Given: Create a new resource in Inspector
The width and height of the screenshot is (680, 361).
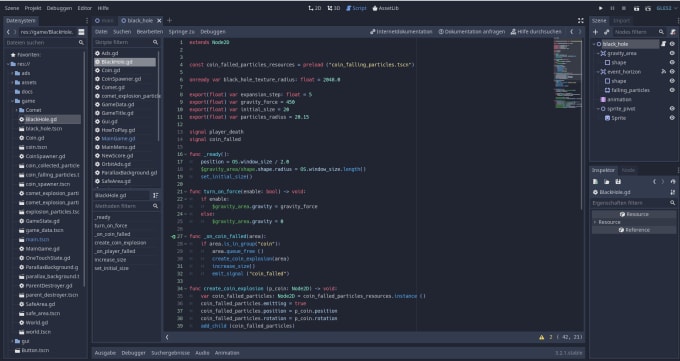Looking at the screenshot, I should click(595, 181).
